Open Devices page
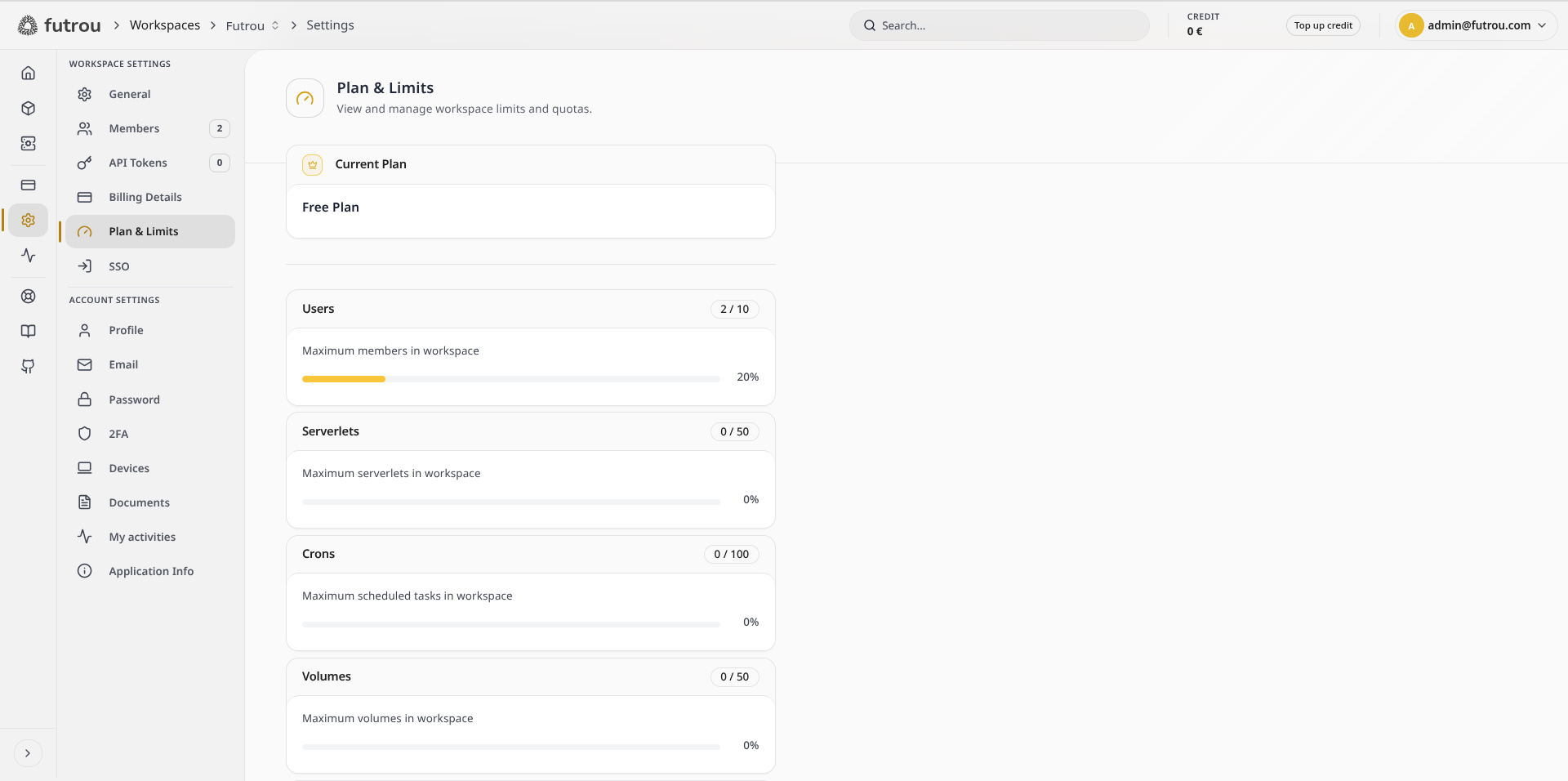This screenshot has width=1568, height=781. pyautogui.click(x=150, y=468)
